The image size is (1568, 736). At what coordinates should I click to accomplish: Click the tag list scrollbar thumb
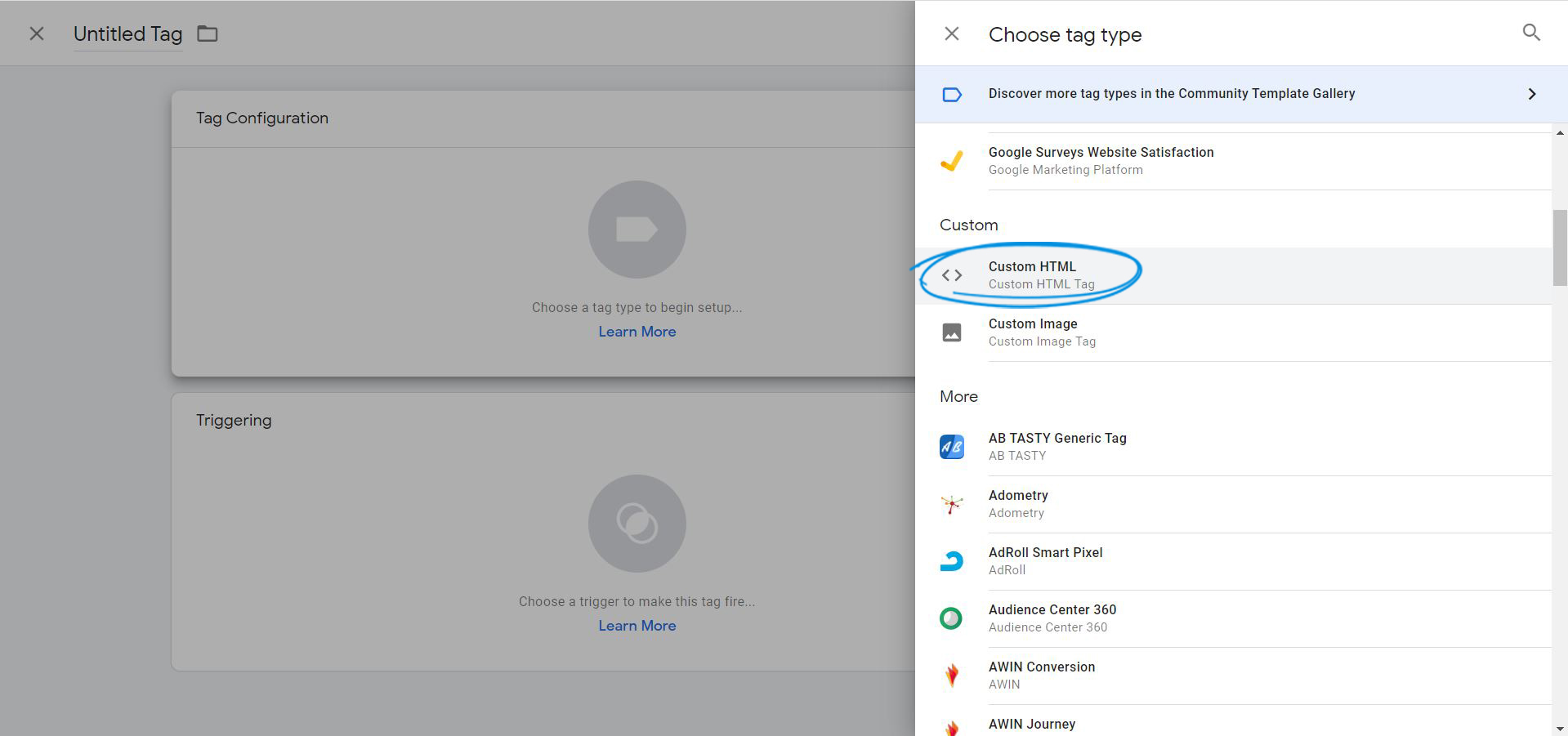[x=1560, y=248]
